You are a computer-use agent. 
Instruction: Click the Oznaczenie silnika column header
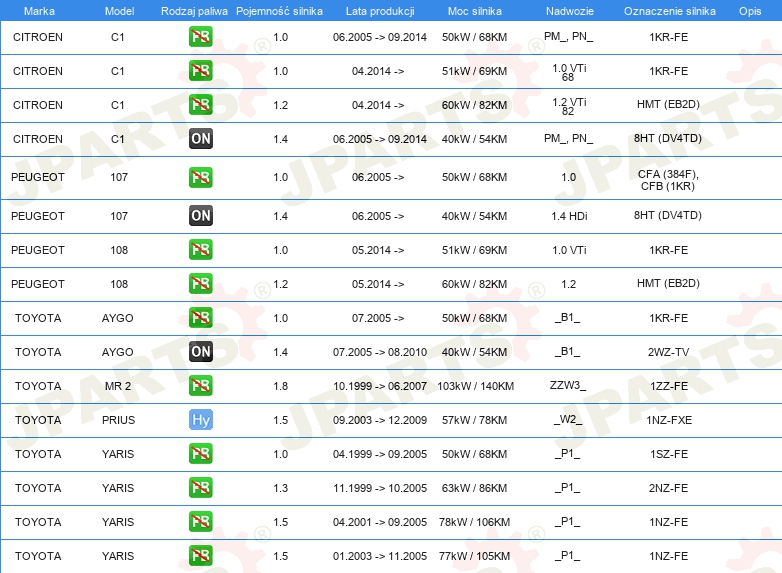click(669, 11)
